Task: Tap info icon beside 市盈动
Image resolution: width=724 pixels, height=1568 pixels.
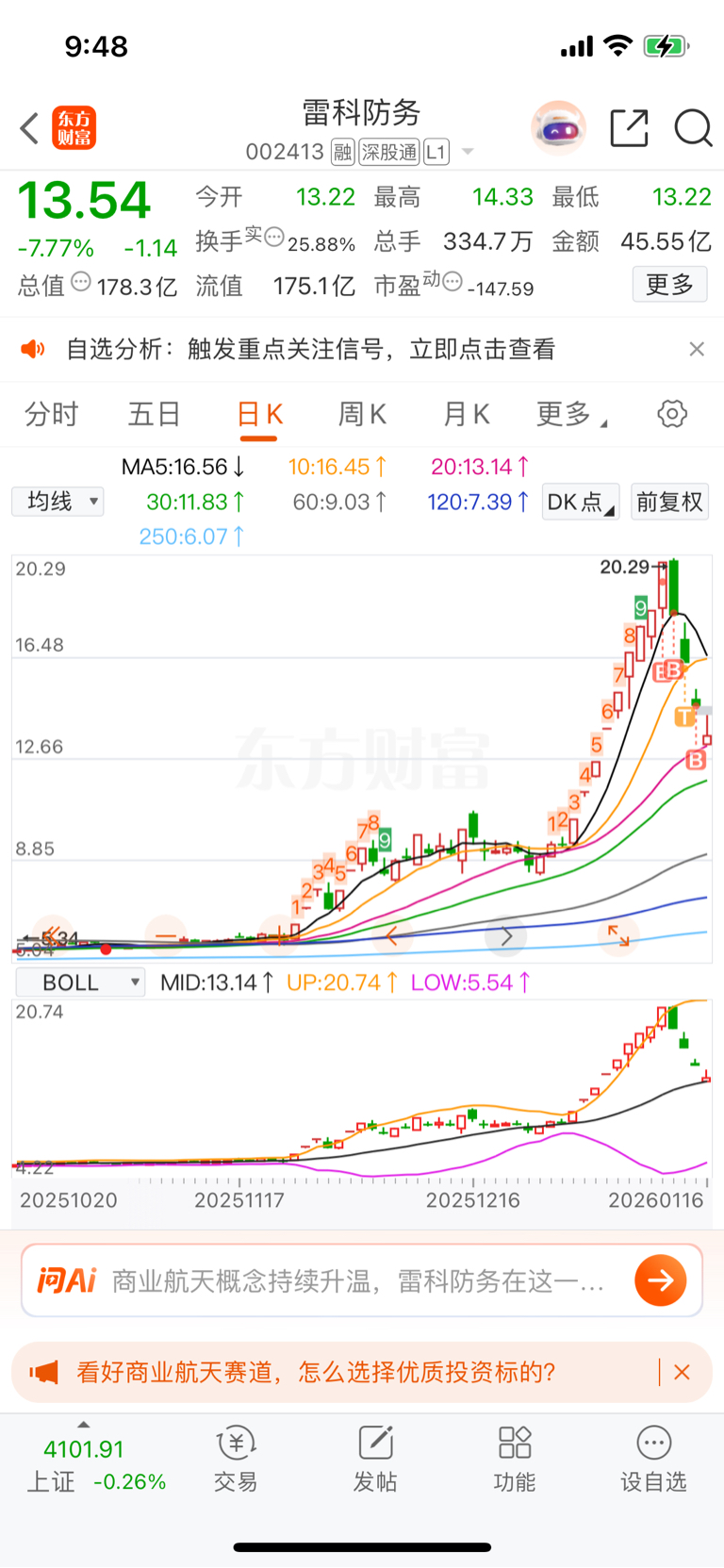Action: (x=452, y=281)
